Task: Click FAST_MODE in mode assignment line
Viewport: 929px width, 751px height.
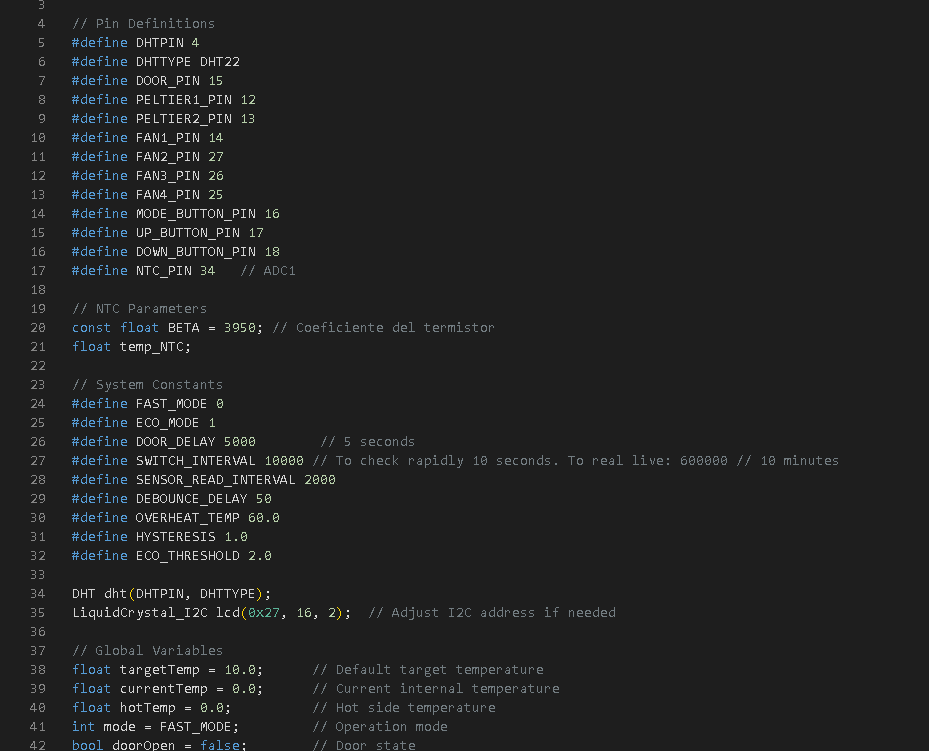Action: pyautogui.click(x=196, y=726)
